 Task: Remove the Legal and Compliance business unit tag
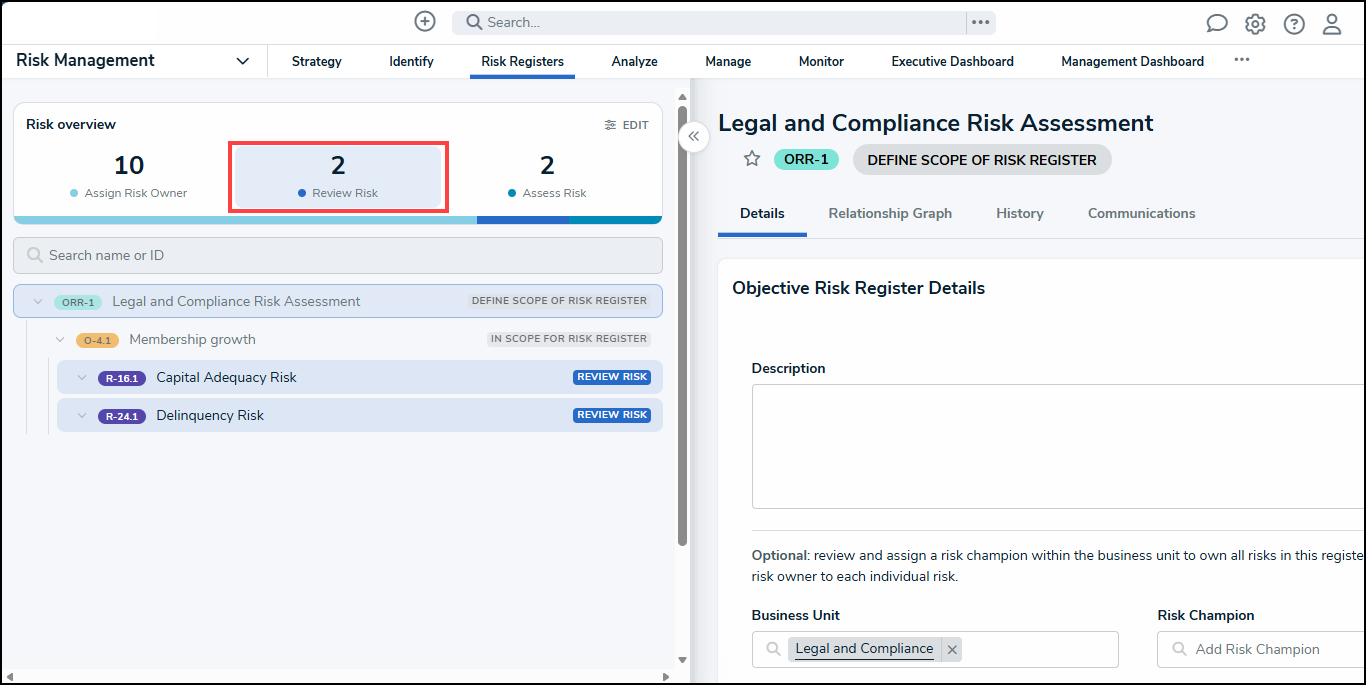[952, 649]
